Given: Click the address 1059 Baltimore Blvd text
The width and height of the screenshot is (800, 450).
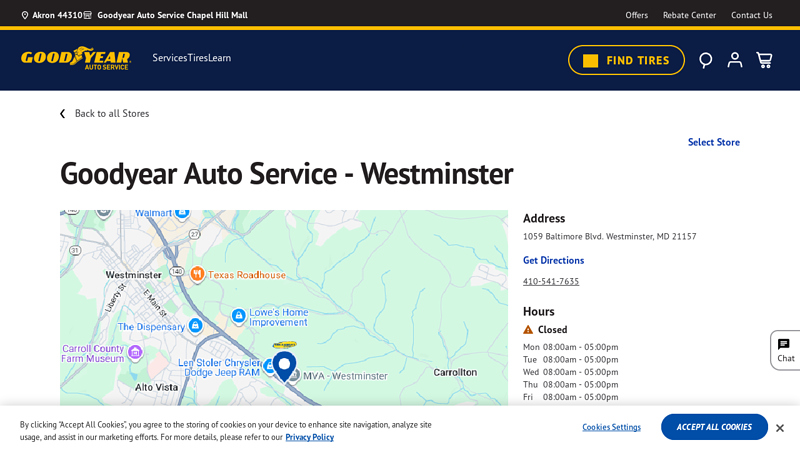Looking at the screenshot, I should point(610,236).
